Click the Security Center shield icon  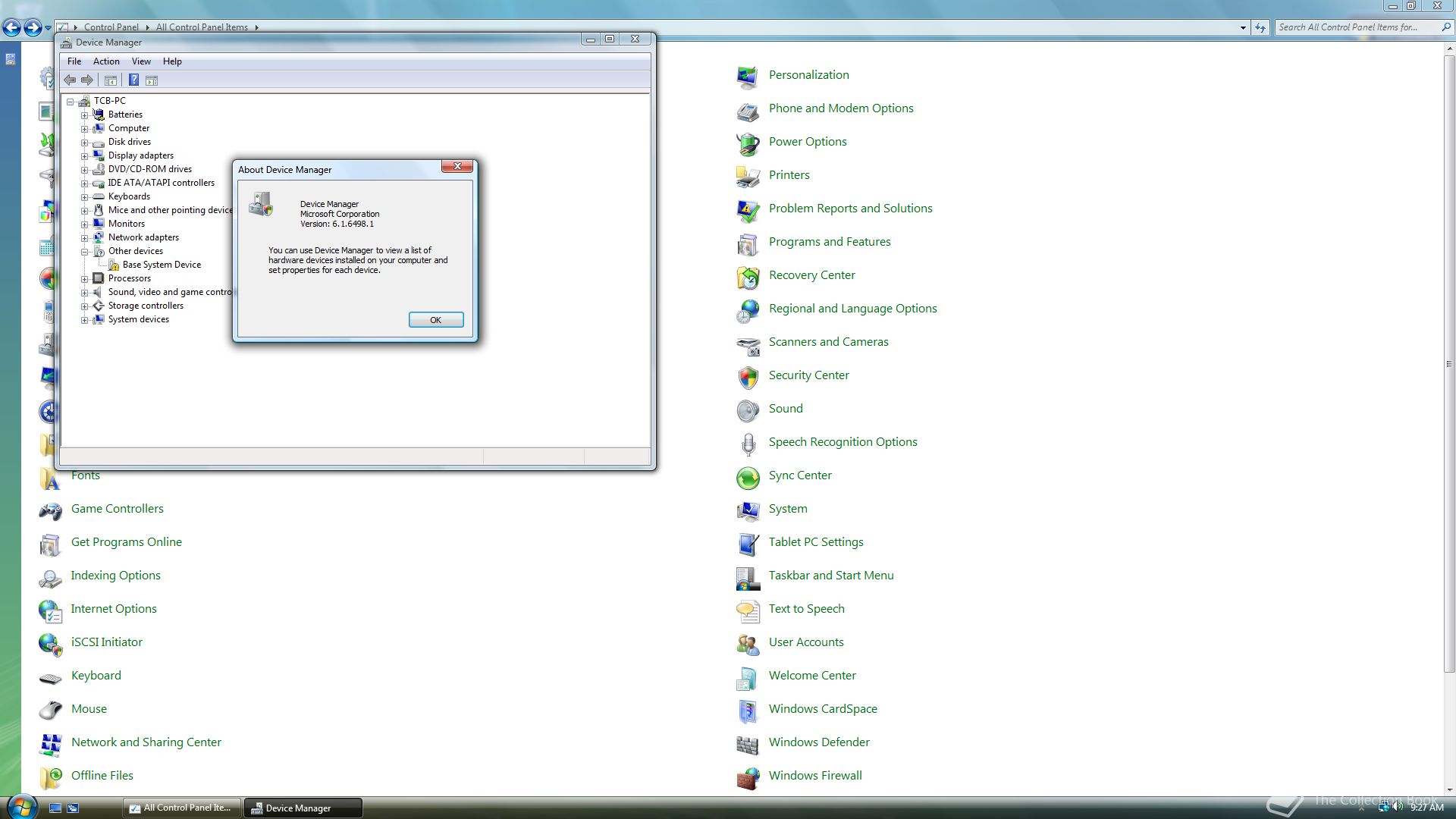(748, 377)
